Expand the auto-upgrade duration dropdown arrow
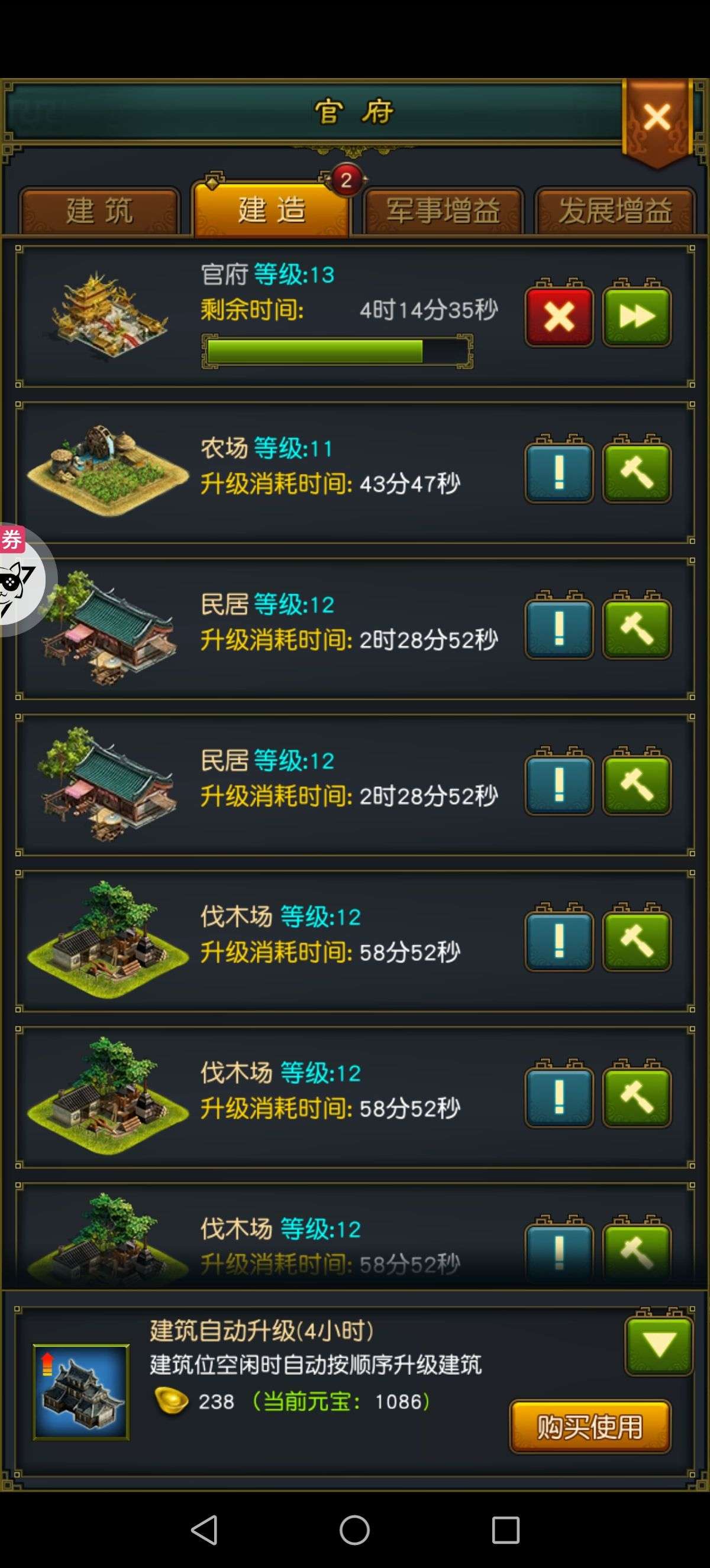The image size is (710, 1568). [659, 1345]
